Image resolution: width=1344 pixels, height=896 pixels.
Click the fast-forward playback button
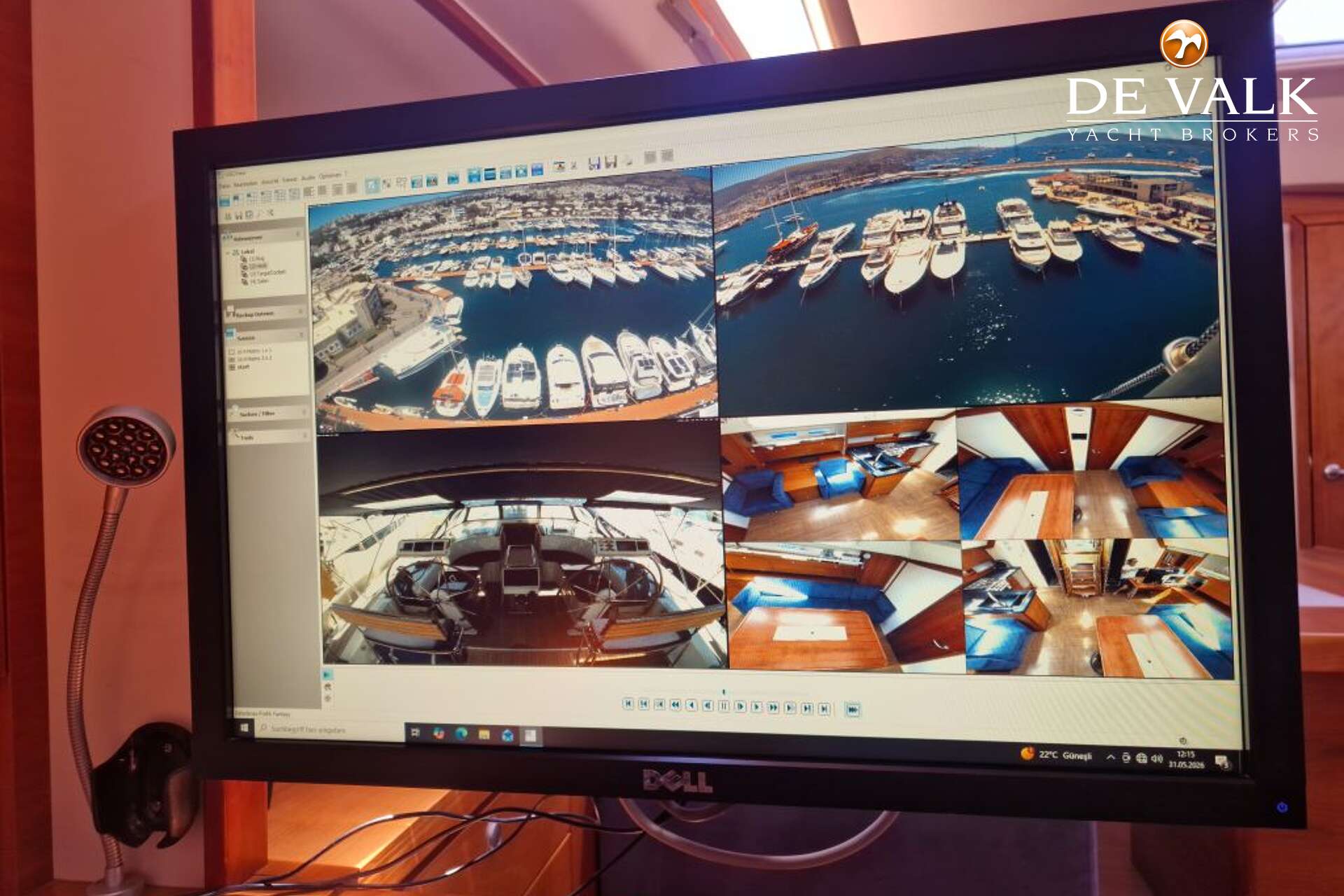(773, 707)
